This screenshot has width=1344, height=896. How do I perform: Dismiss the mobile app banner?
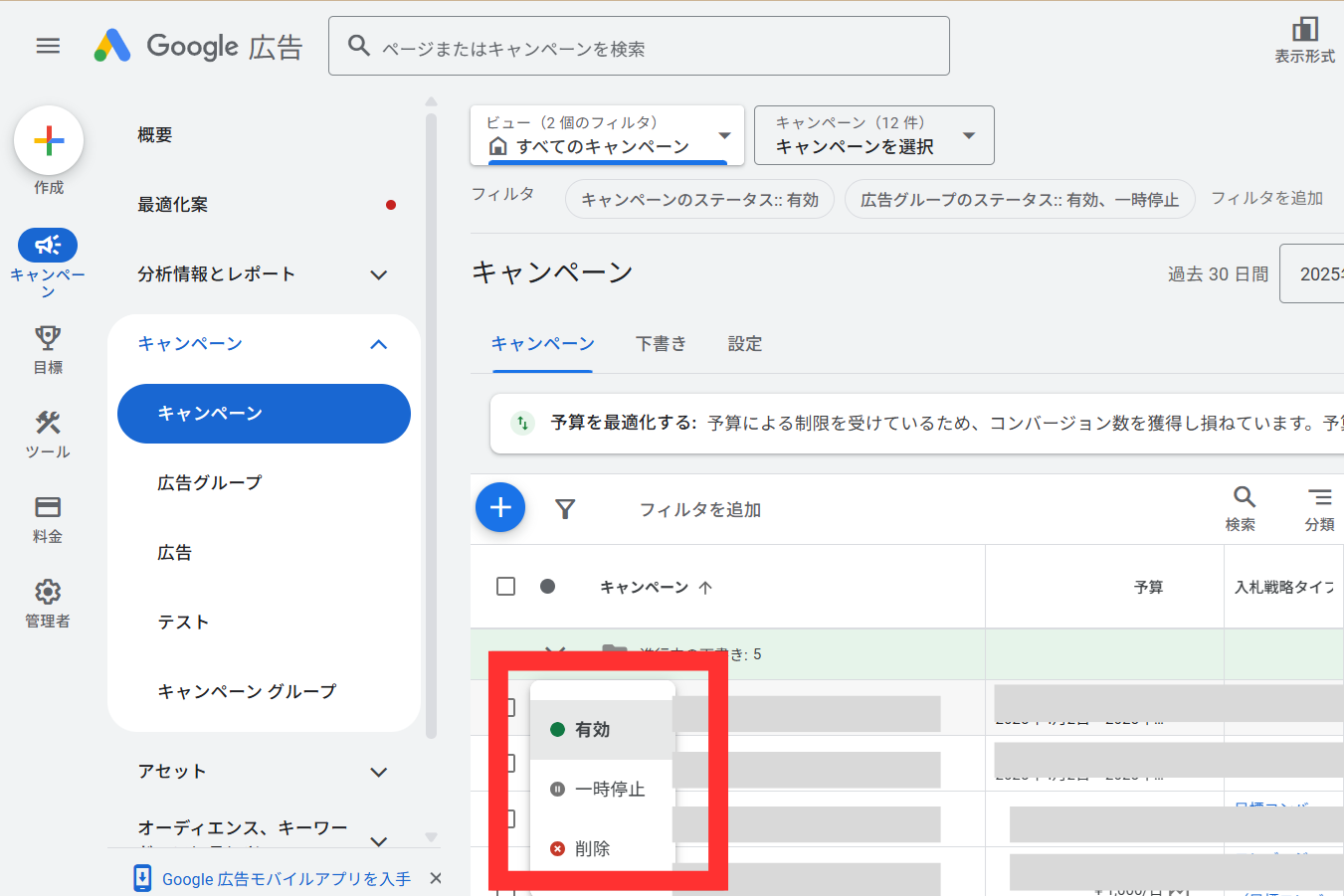pos(435,878)
